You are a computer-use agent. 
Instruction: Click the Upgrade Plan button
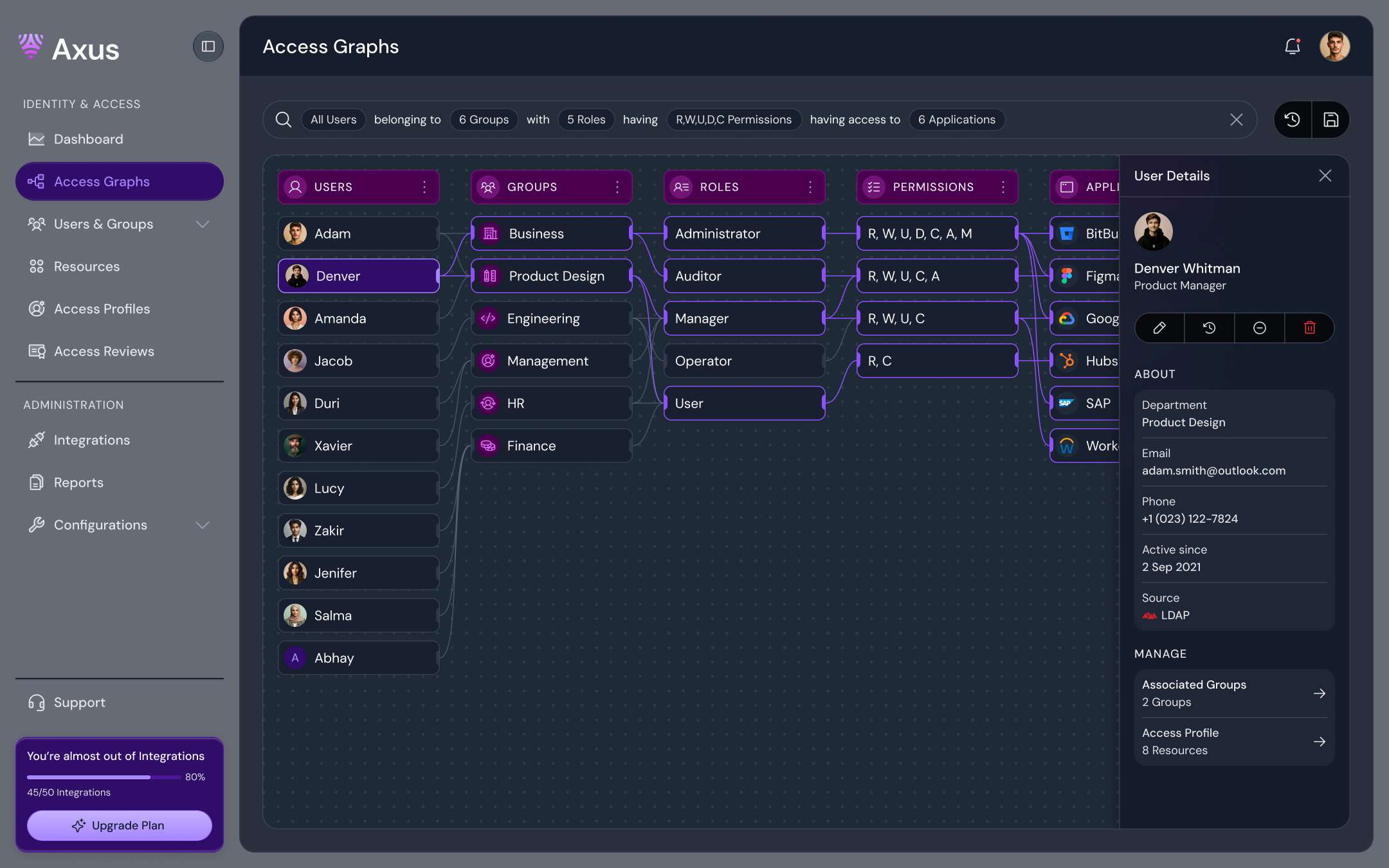[120, 825]
